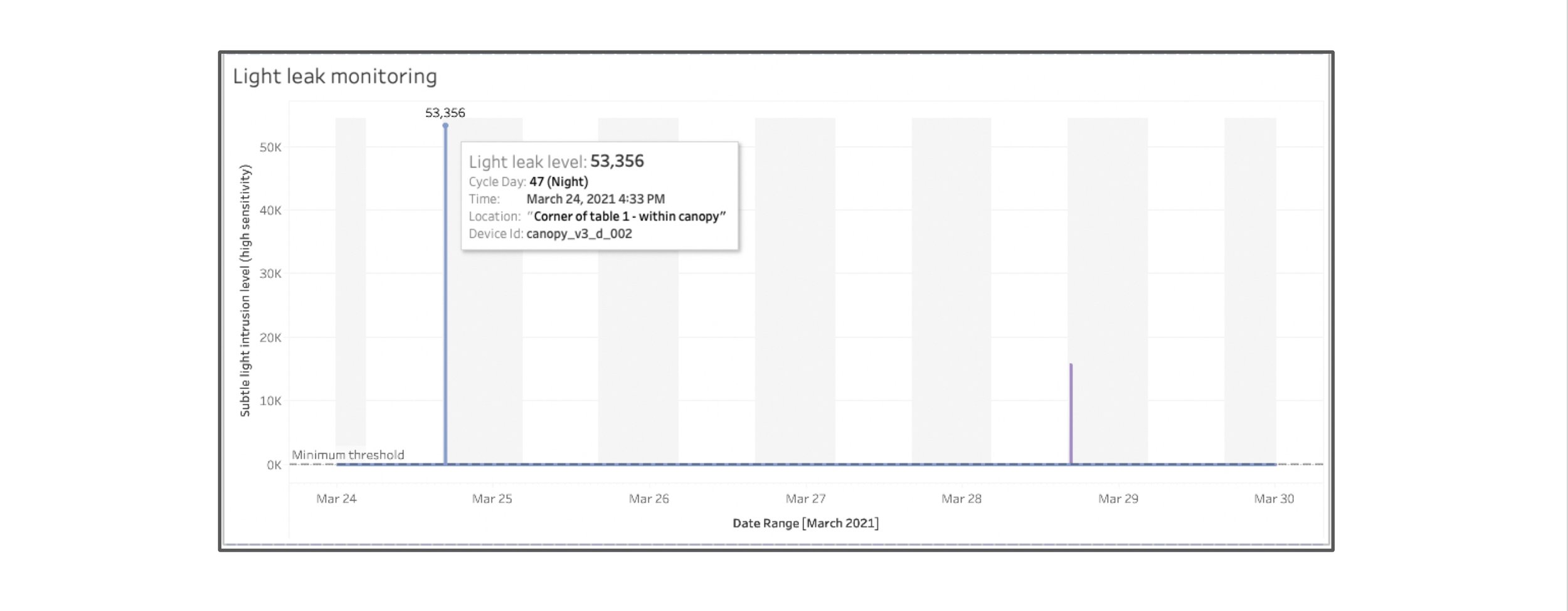The height and width of the screenshot is (611, 1568).
Task: Click the 'Mar 26' x-axis date label
Action: coord(649,499)
